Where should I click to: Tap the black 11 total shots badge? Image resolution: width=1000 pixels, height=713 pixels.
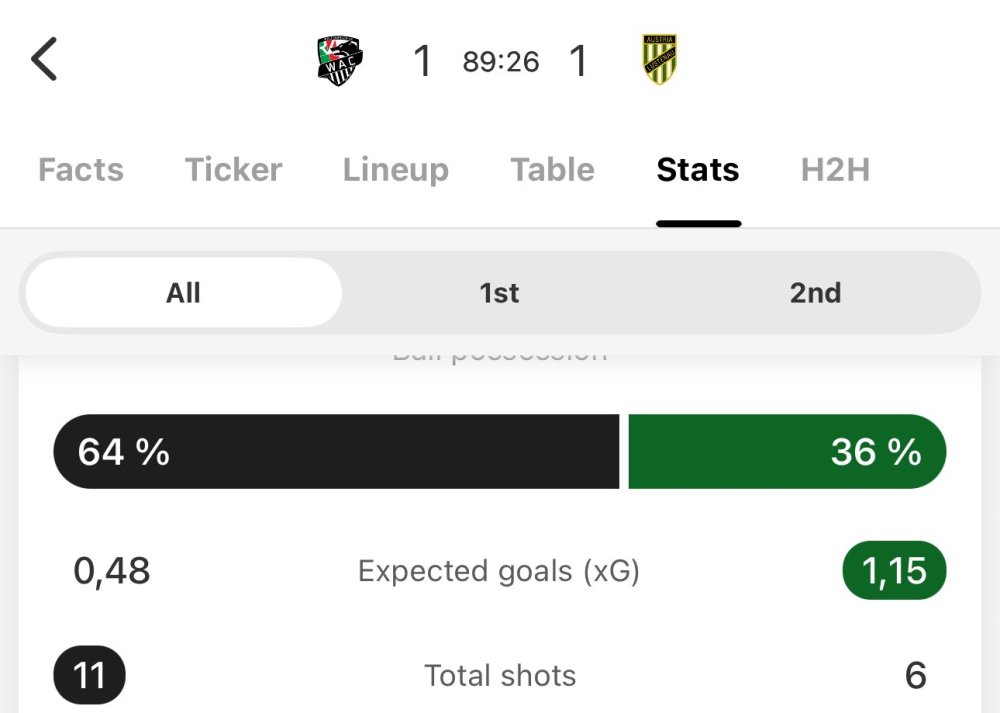tap(89, 676)
